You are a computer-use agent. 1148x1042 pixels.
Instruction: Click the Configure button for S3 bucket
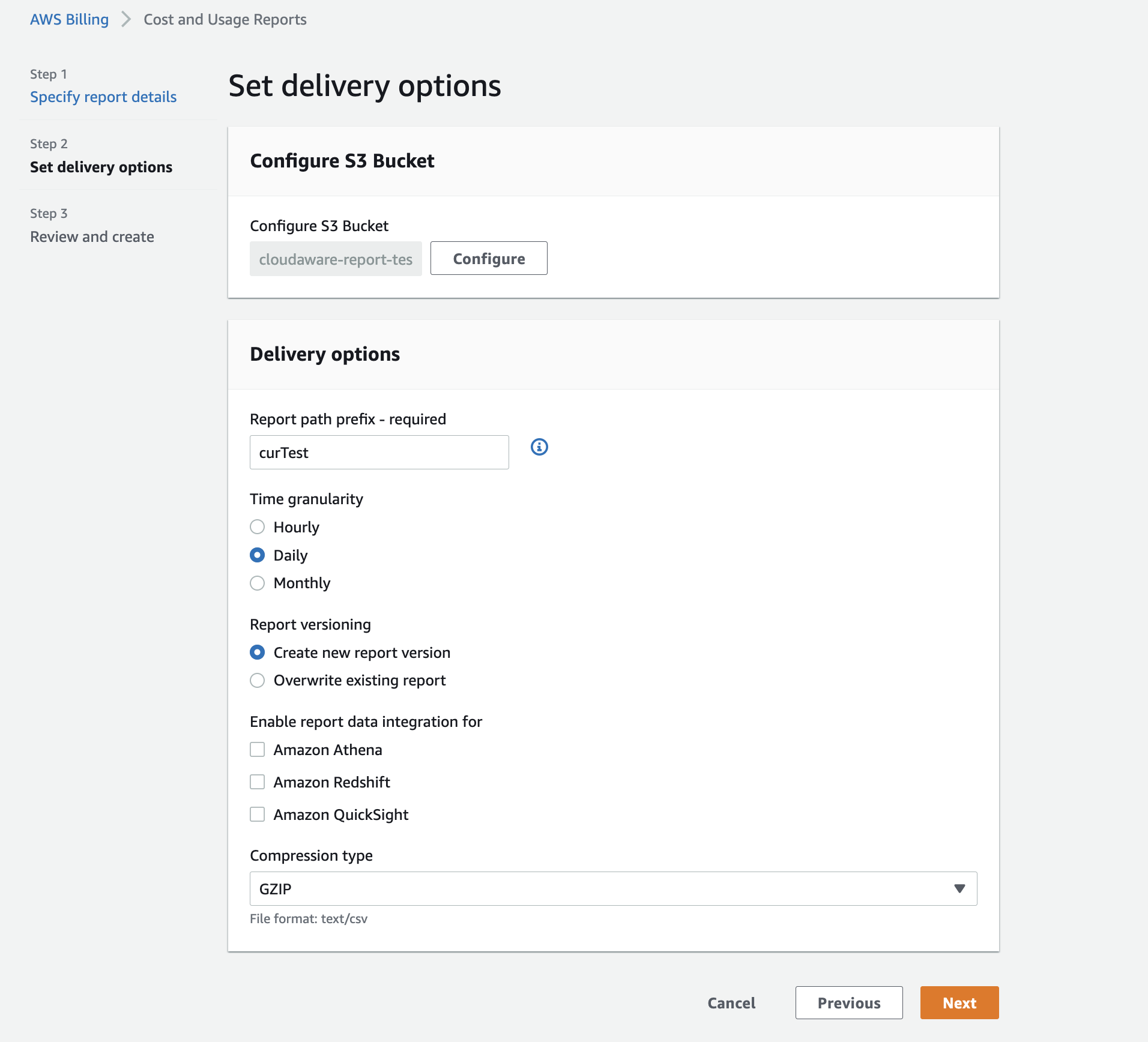(x=489, y=259)
